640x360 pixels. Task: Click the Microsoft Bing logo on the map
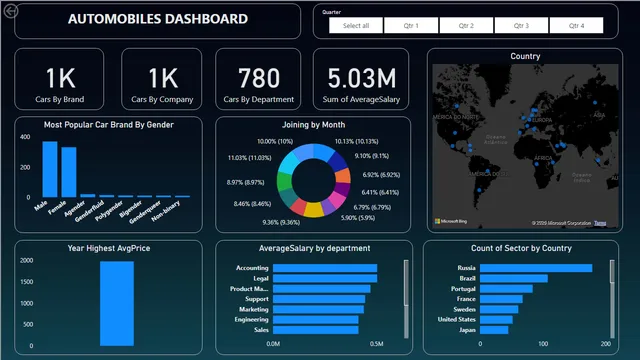tap(451, 221)
